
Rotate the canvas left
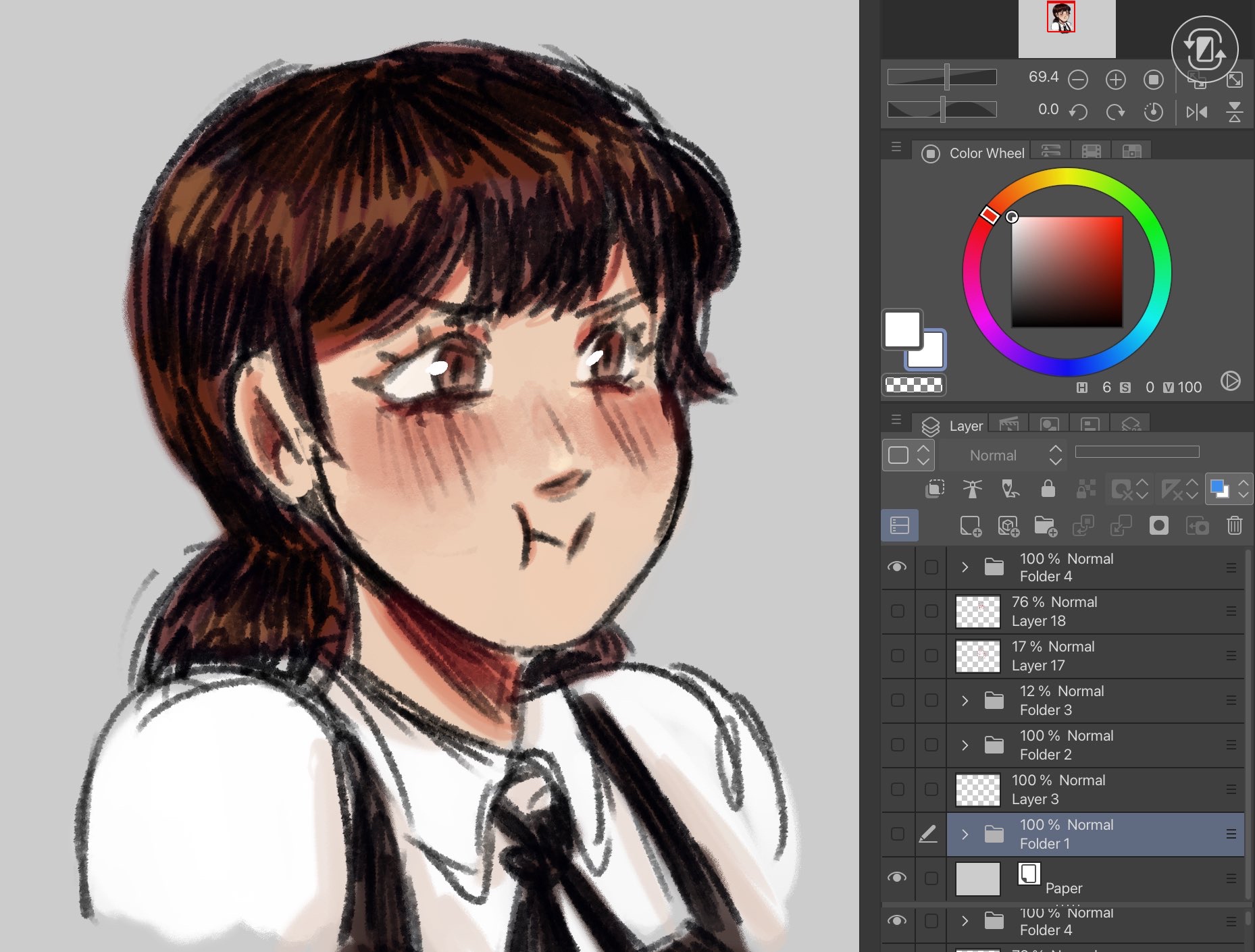(1078, 111)
